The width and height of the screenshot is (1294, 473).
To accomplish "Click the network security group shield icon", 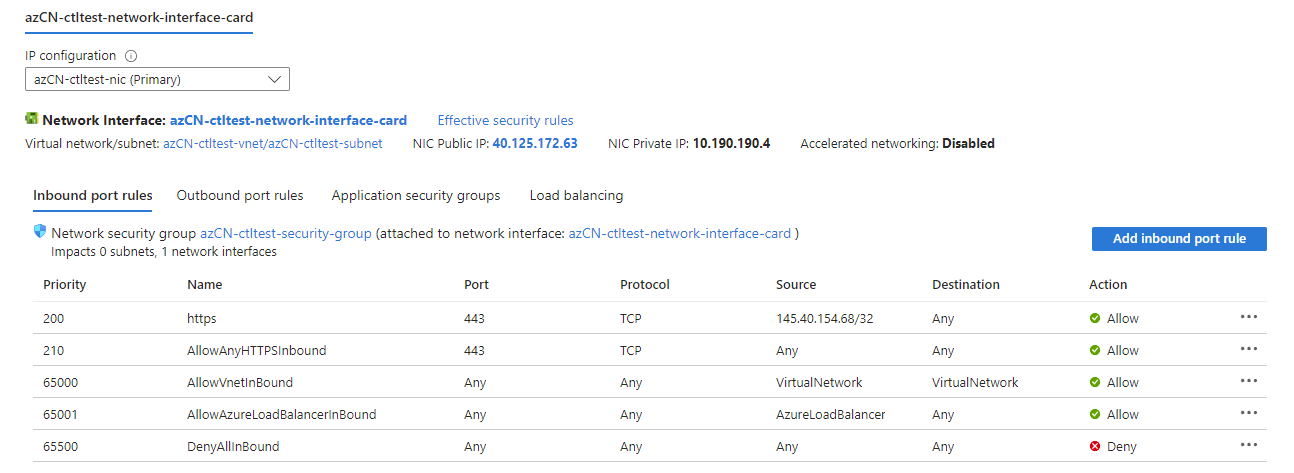I will [x=40, y=232].
